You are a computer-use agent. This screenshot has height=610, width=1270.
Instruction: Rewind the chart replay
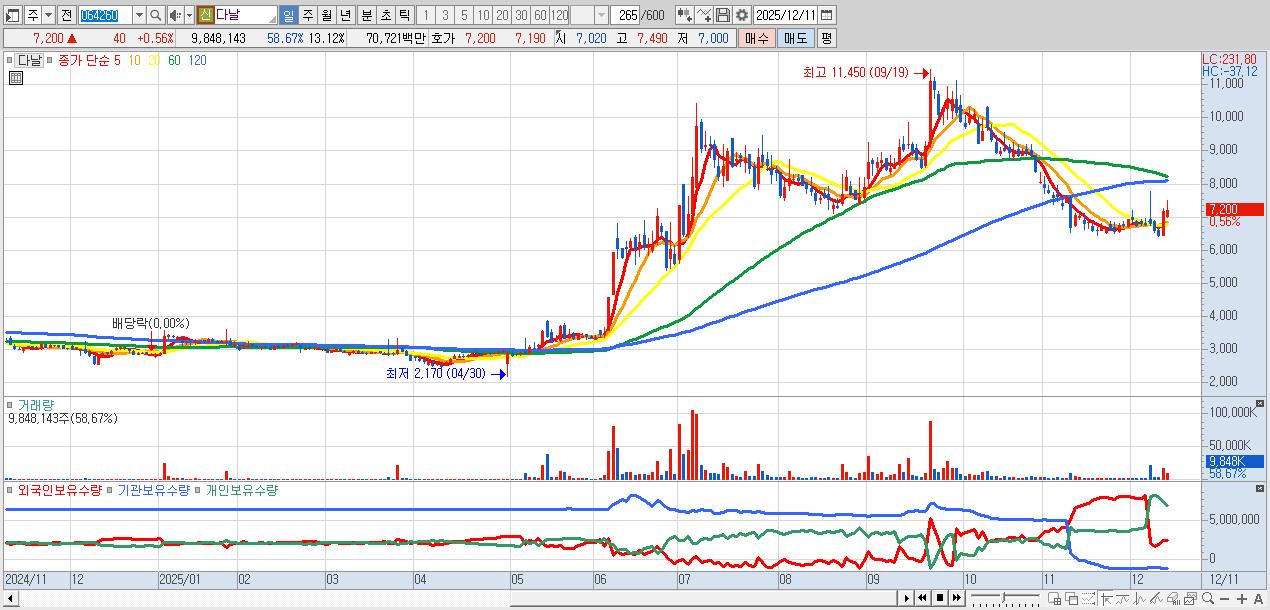point(922,599)
